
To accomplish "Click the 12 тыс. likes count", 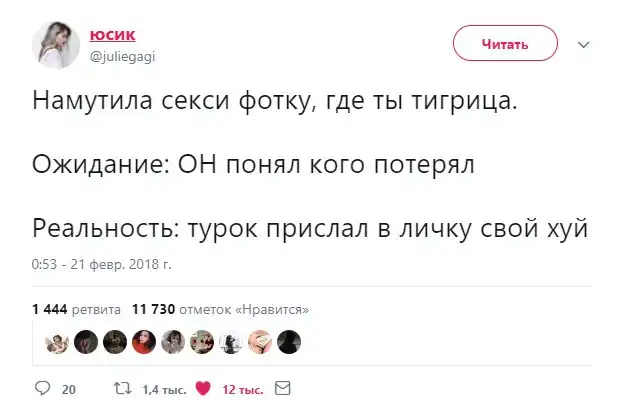I will pyautogui.click(x=242, y=390).
